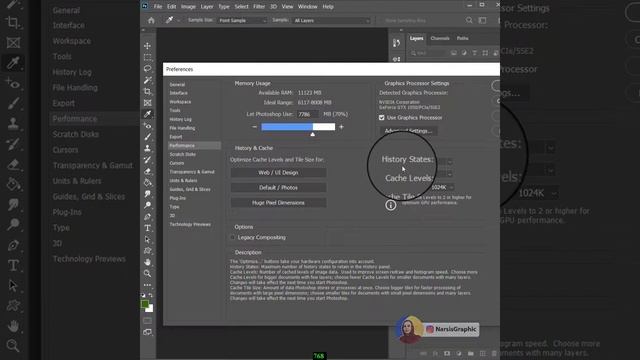Select the Clone Stamp tool

tap(147, 149)
